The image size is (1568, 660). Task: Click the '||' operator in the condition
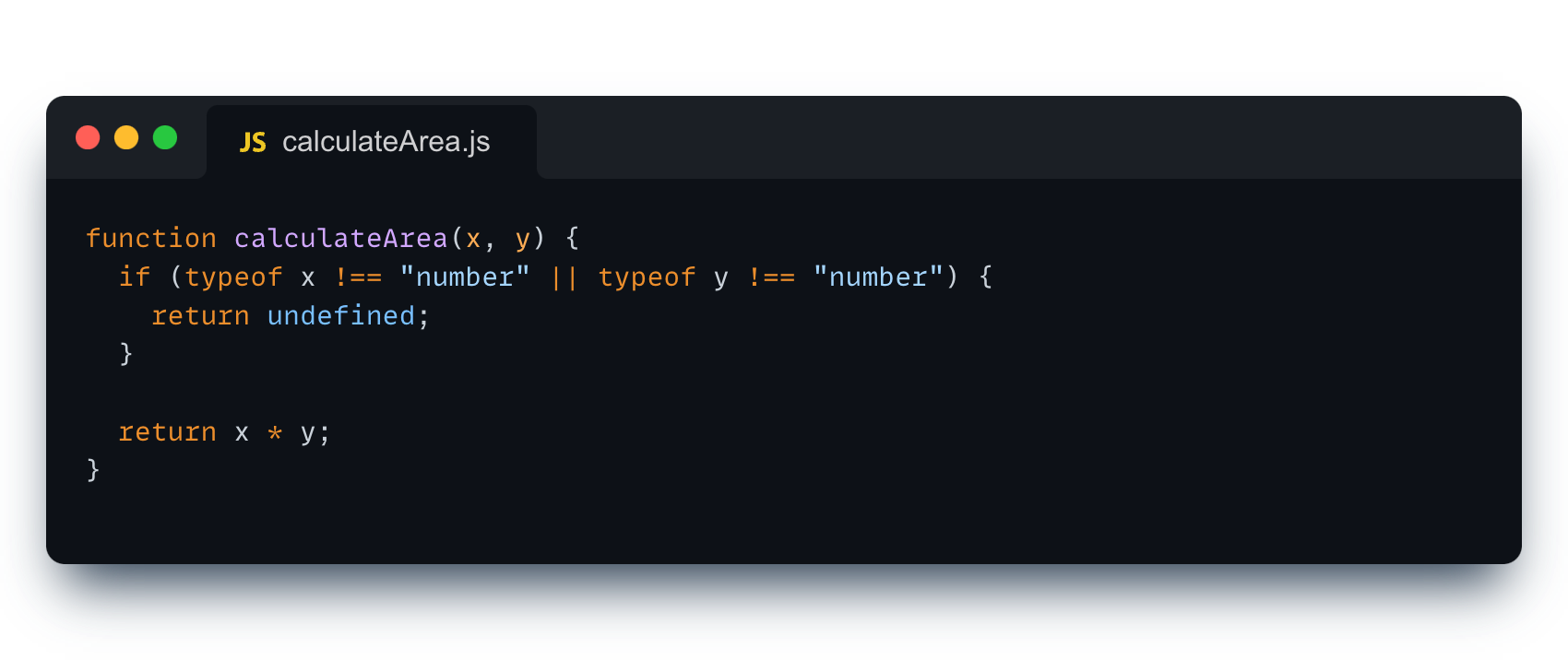tap(564, 277)
